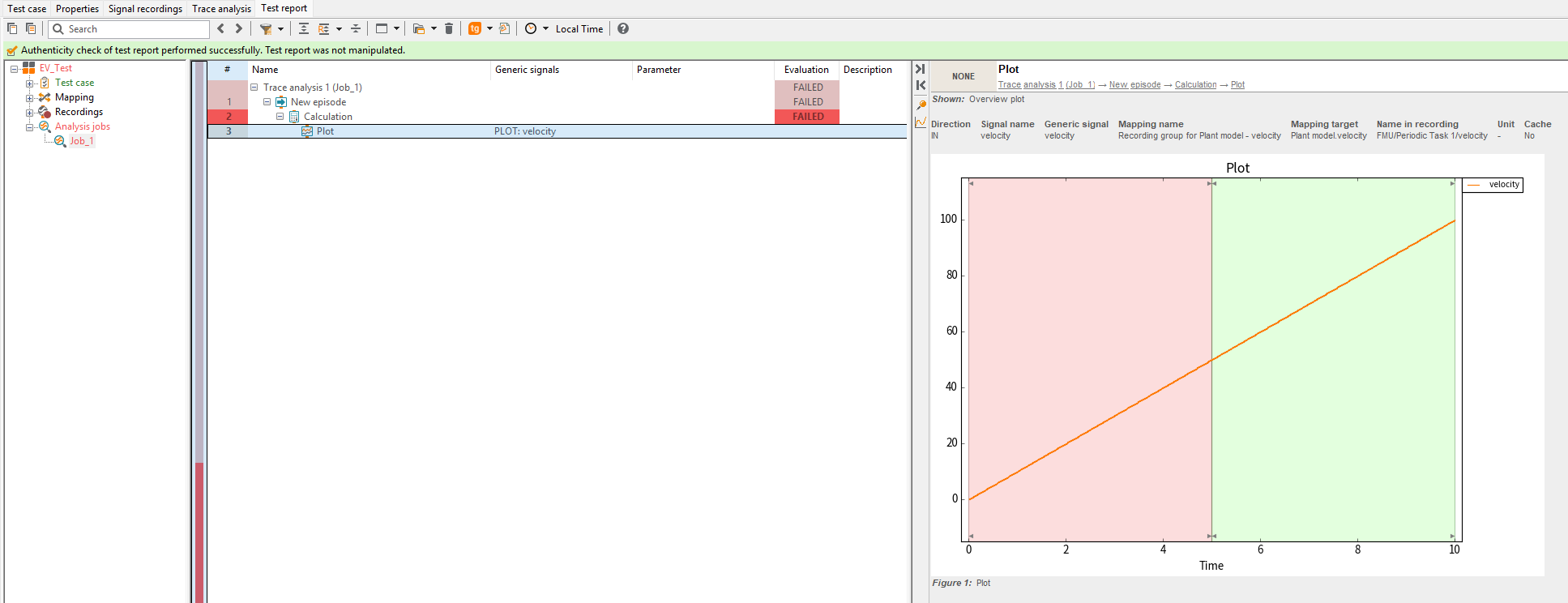Open the Signal recordings tab
The image size is (1568, 603).
point(146,9)
